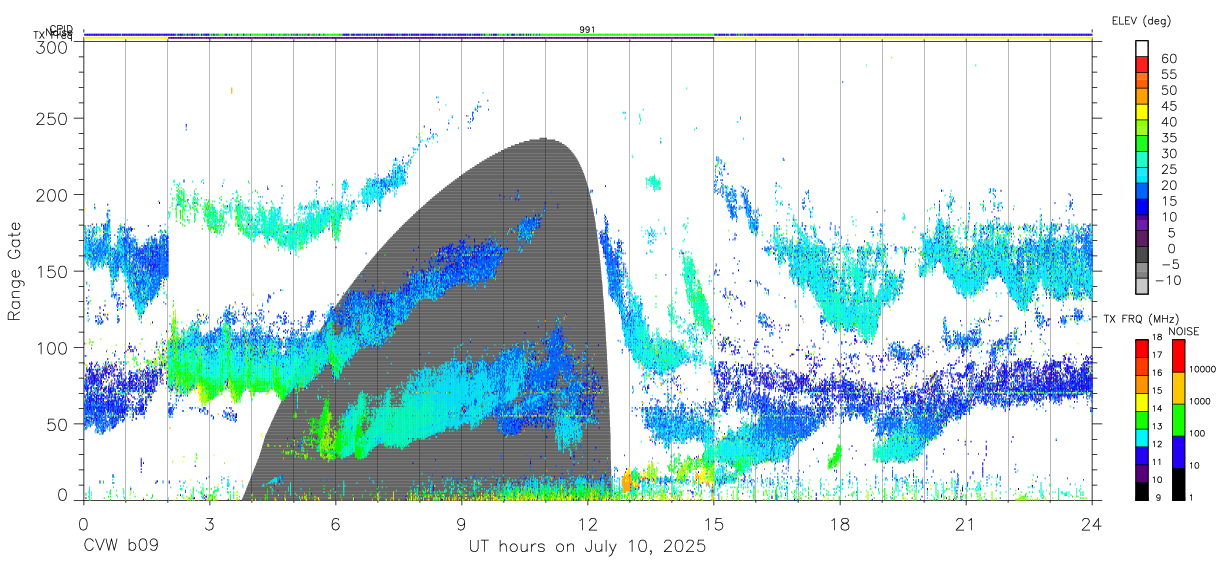The image size is (1228, 567).
Task: Click the '60' label on the ELEV colorbar
Action: click(1169, 59)
